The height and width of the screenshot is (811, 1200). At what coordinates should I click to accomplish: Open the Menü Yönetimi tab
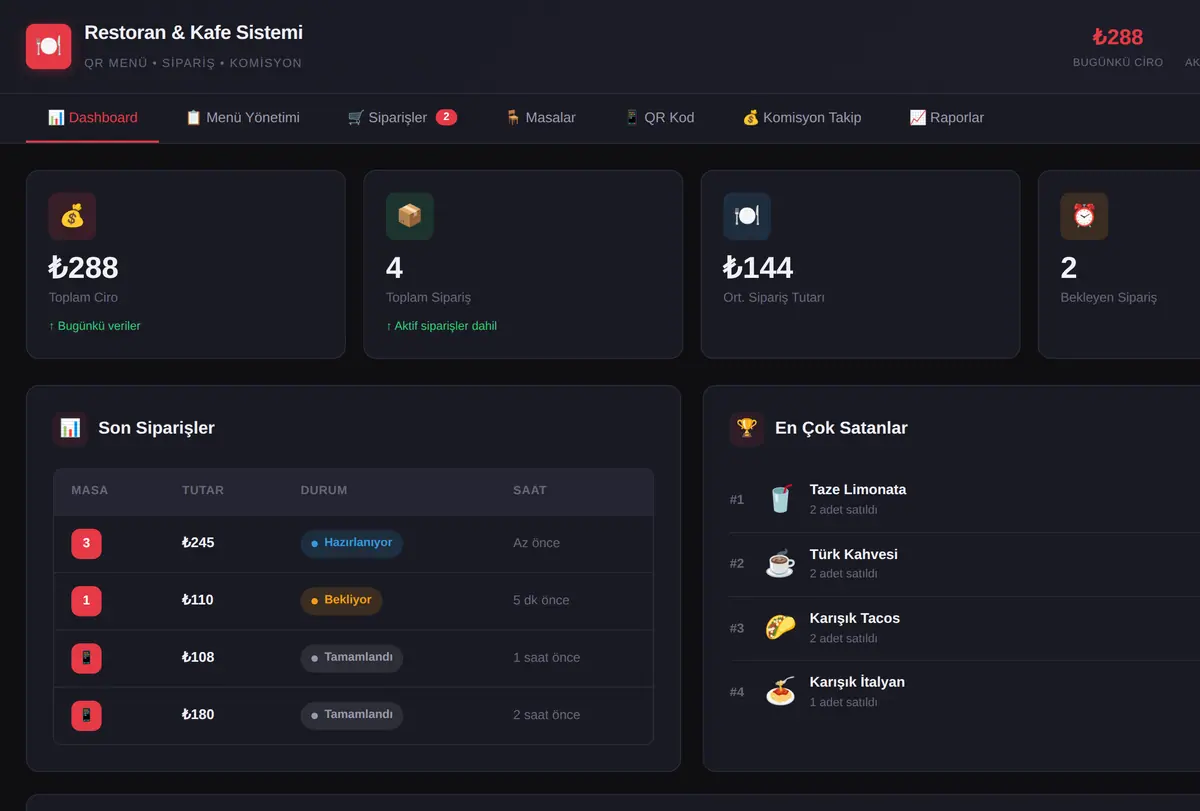(x=243, y=118)
